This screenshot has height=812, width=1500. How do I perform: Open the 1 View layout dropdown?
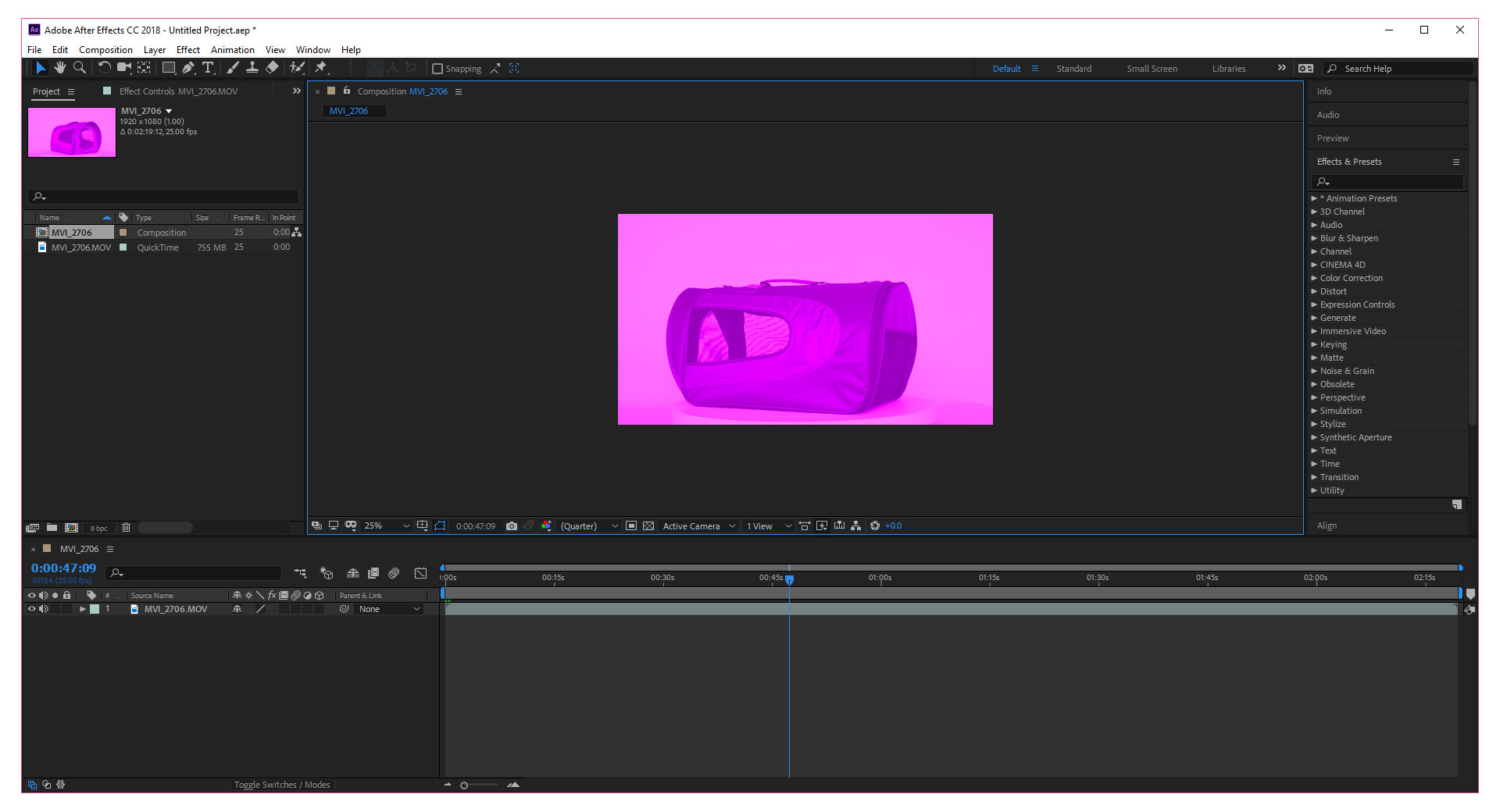(x=769, y=526)
